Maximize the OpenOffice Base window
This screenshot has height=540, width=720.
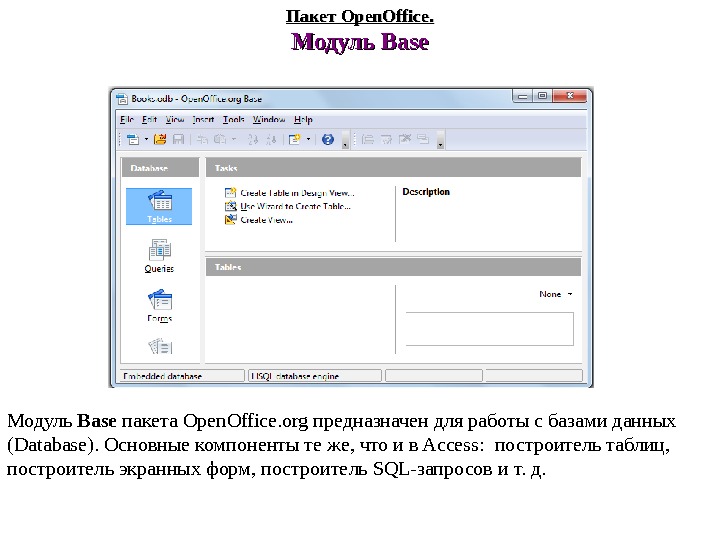pos(543,96)
